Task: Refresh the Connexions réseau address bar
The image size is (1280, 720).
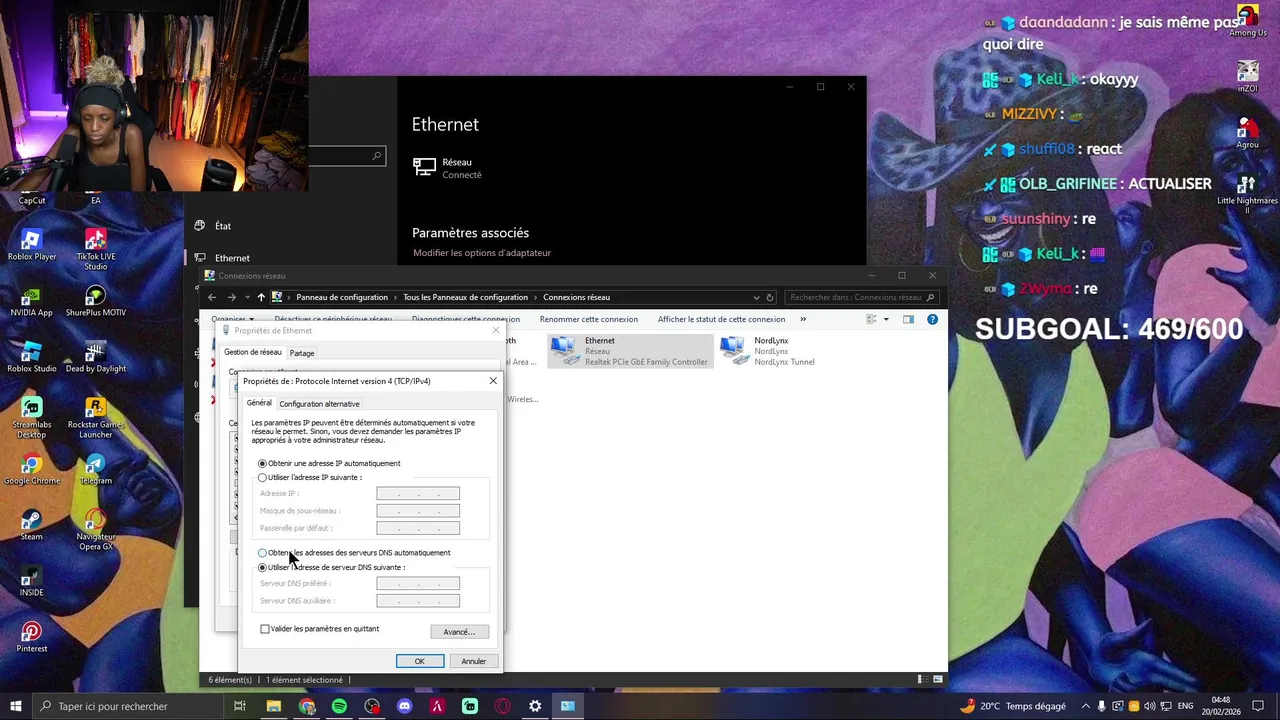Action: pyautogui.click(x=770, y=297)
